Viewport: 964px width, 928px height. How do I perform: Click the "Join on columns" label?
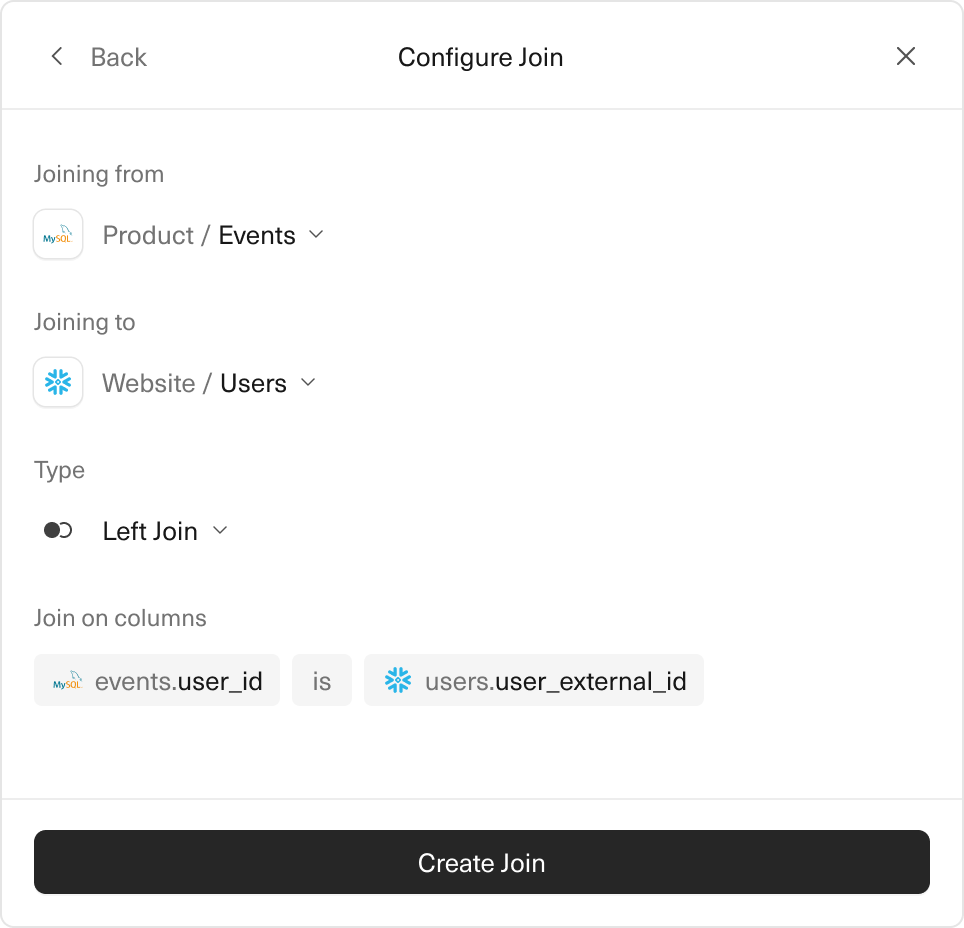(120, 618)
